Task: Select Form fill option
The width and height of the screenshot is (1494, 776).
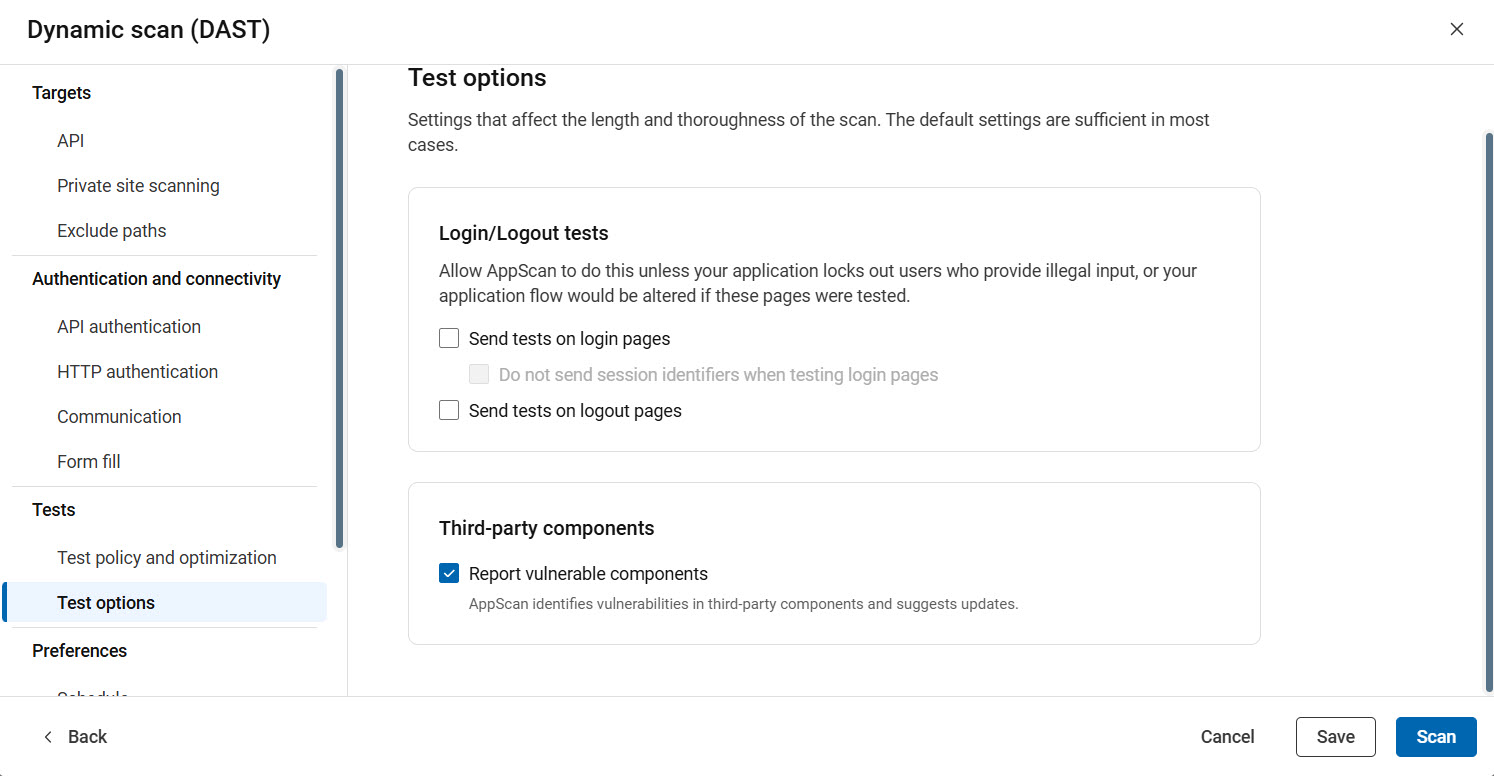Action: [x=89, y=462]
